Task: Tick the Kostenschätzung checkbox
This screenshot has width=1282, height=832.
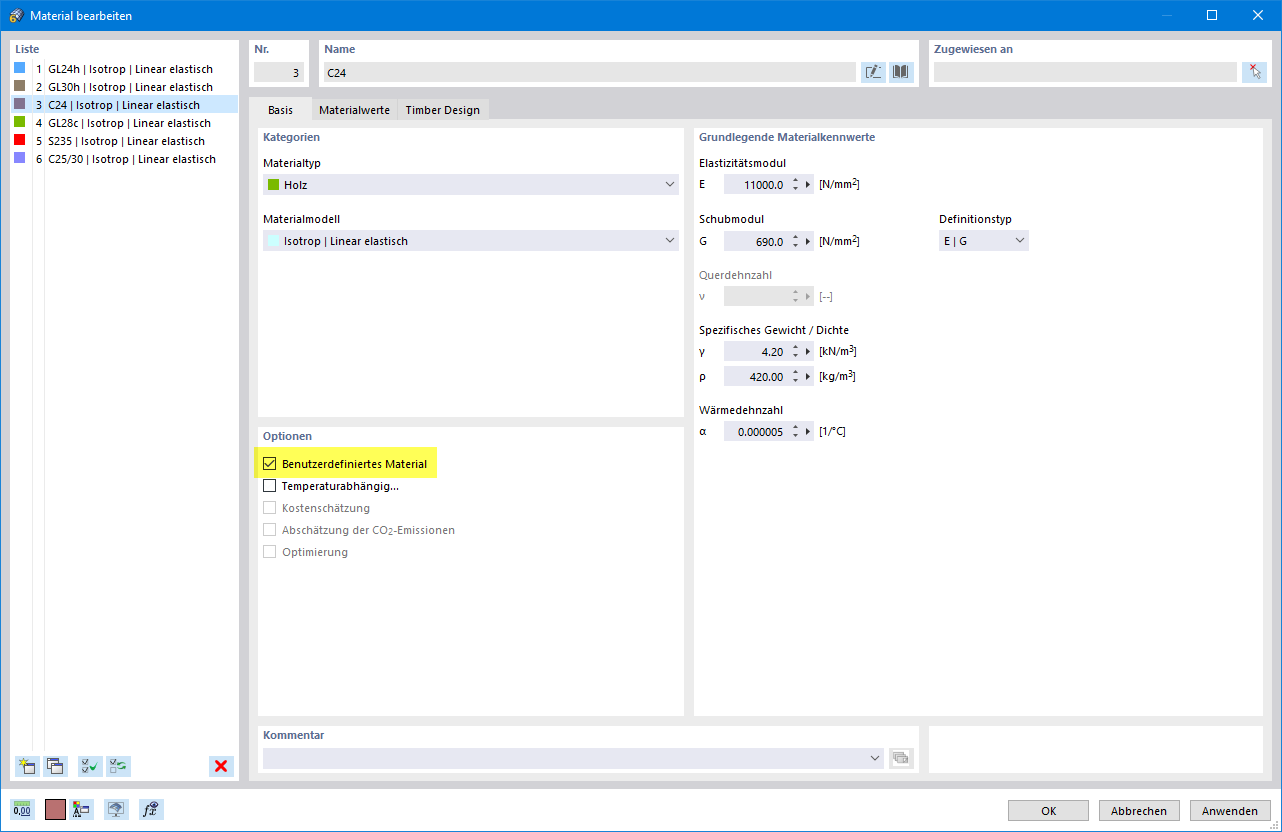Action: [269, 508]
